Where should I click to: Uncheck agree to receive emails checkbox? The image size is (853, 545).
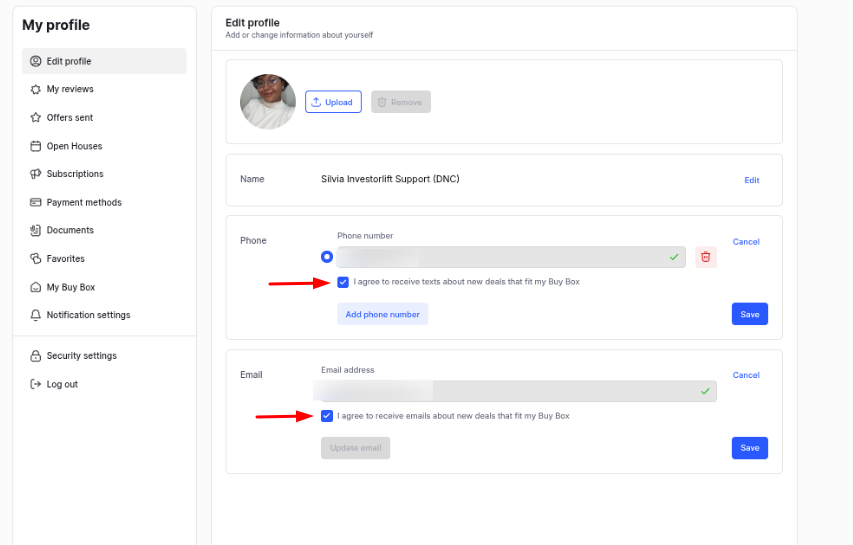point(326,416)
